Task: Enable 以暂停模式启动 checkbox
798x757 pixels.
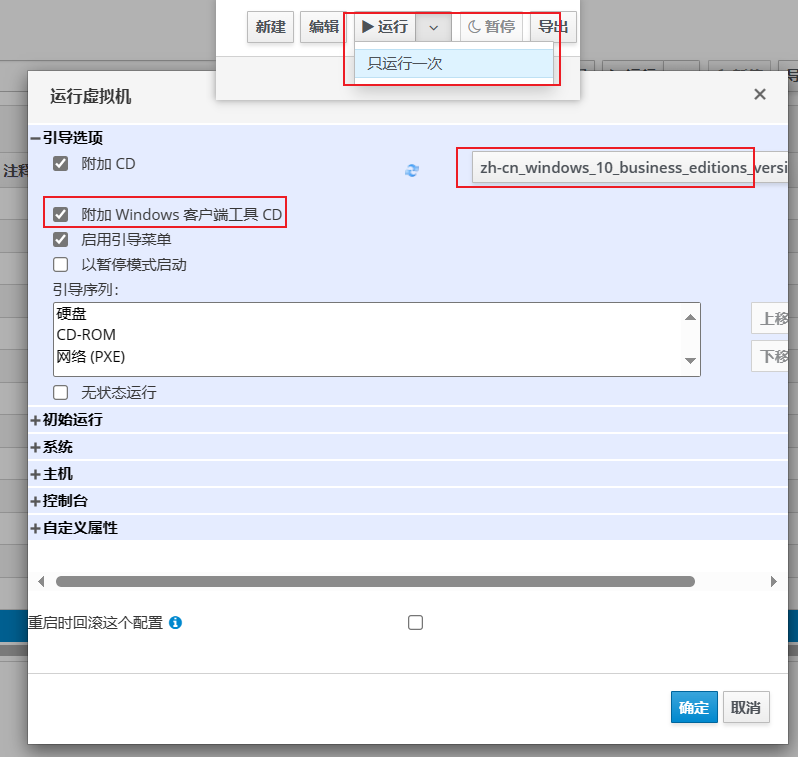Action: point(61,265)
